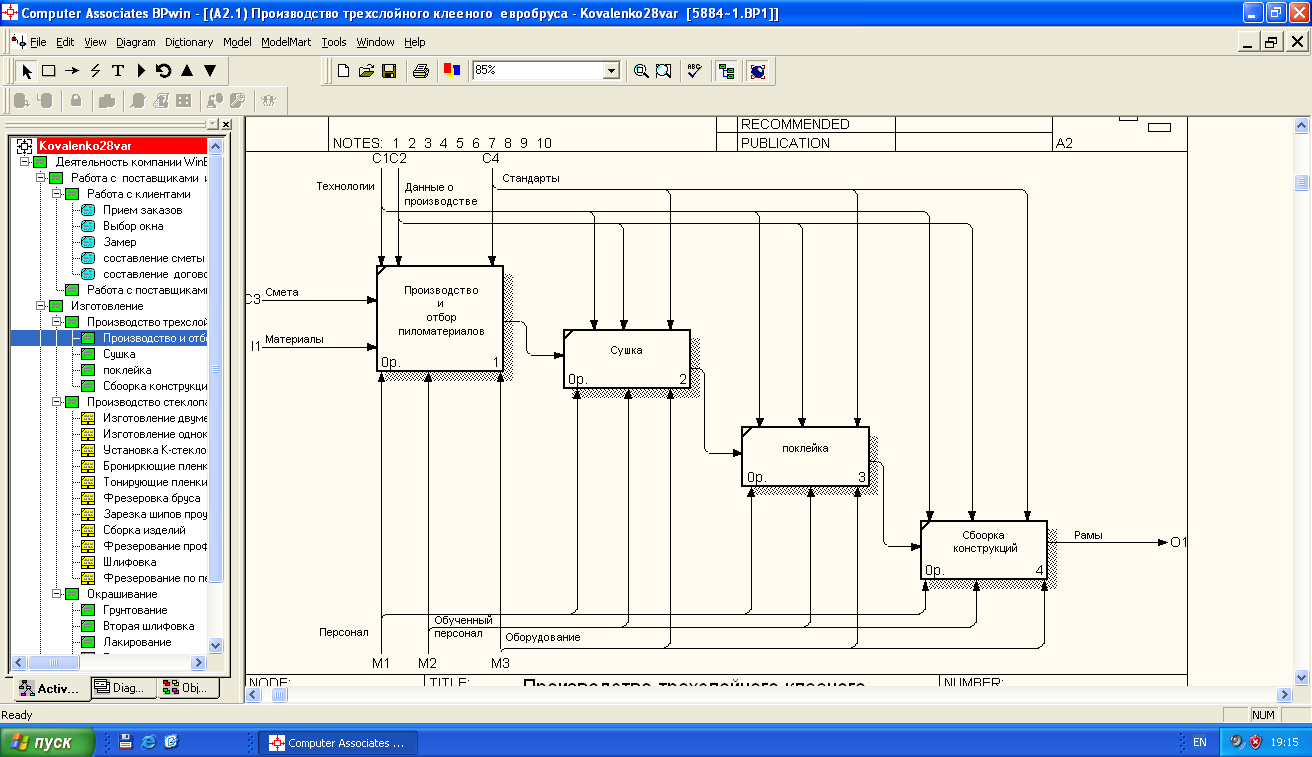Select Грунтование in the tree
Screen dimensions: 1312x757
pyautogui.click(x=135, y=610)
